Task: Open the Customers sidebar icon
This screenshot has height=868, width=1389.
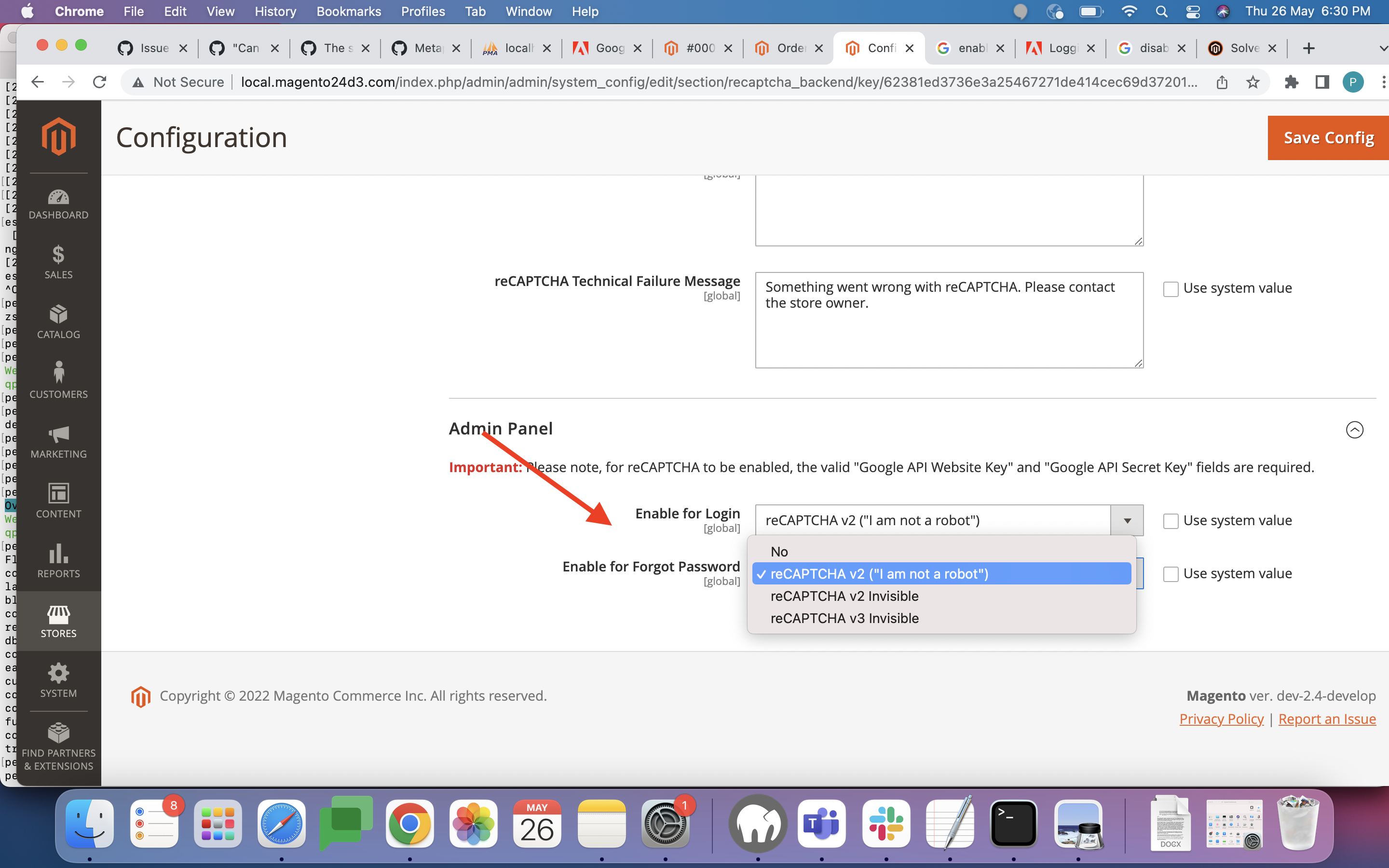Action: [58, 380]
